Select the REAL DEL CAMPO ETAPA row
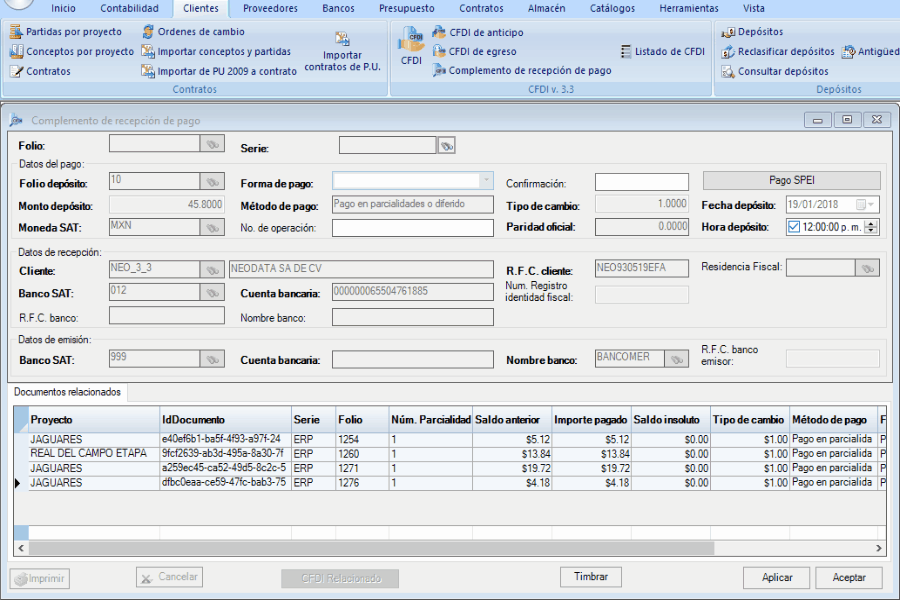The image size is (900, 600). point(449,454)
